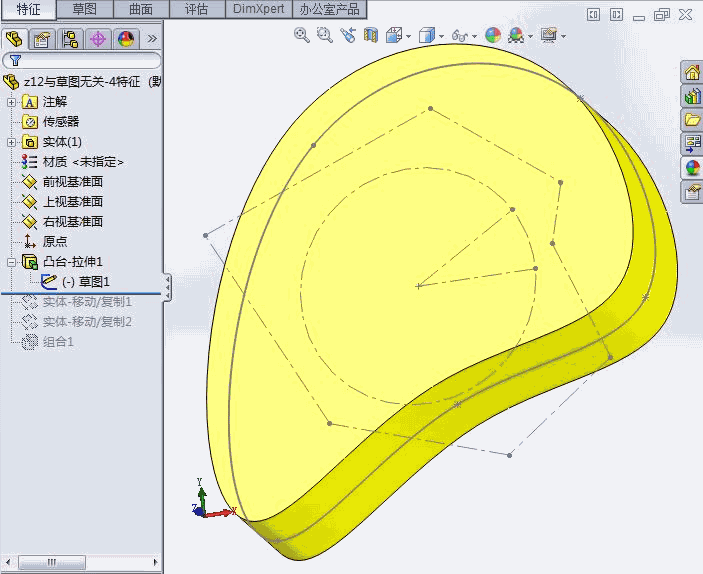Image resolution: width=703 pixels, height=574 pixels.
Task: Click Previous View icon
Action: (x=348, y=35)
